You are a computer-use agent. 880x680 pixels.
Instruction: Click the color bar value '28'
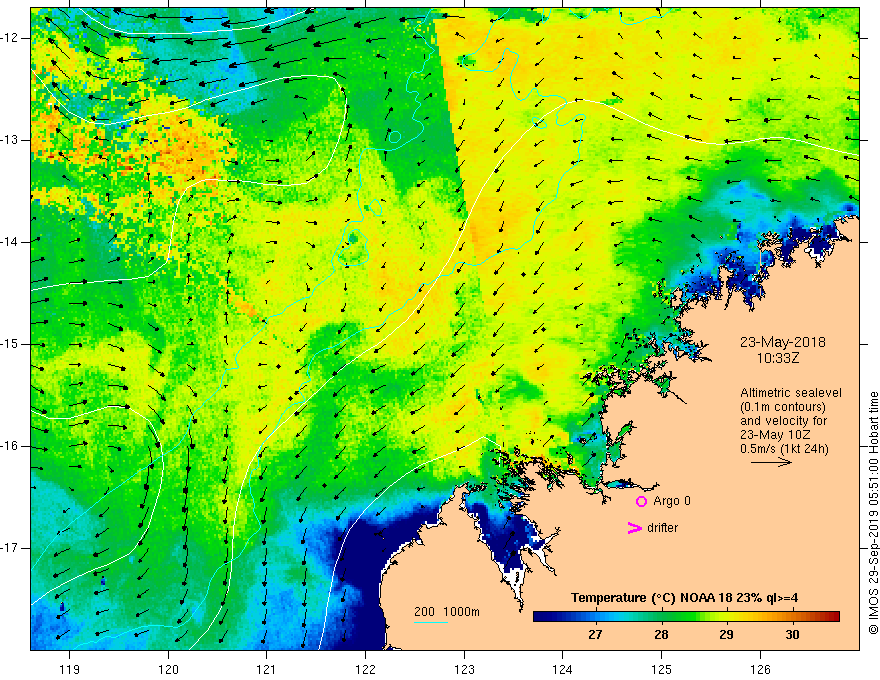click(x=661, y=635)
